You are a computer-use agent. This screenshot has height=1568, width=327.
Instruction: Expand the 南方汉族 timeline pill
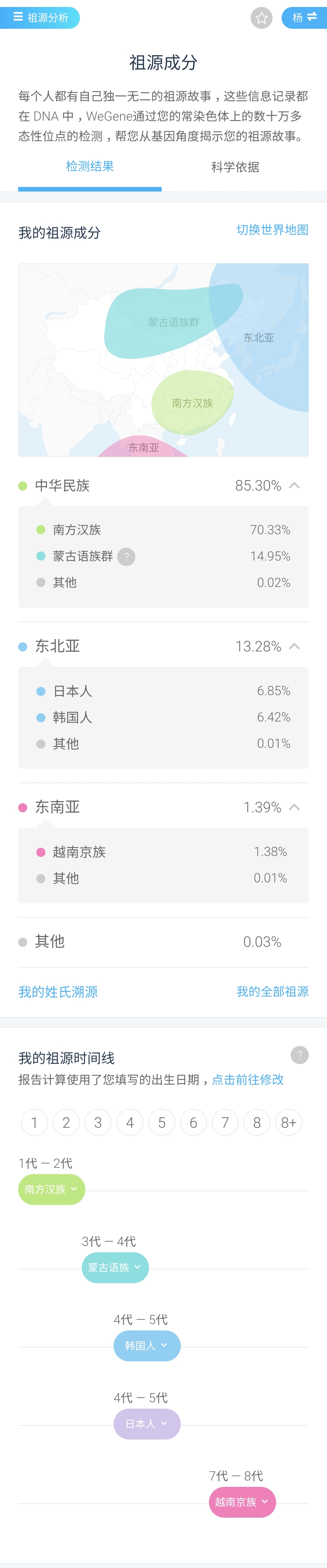(x=52, y=1189)
